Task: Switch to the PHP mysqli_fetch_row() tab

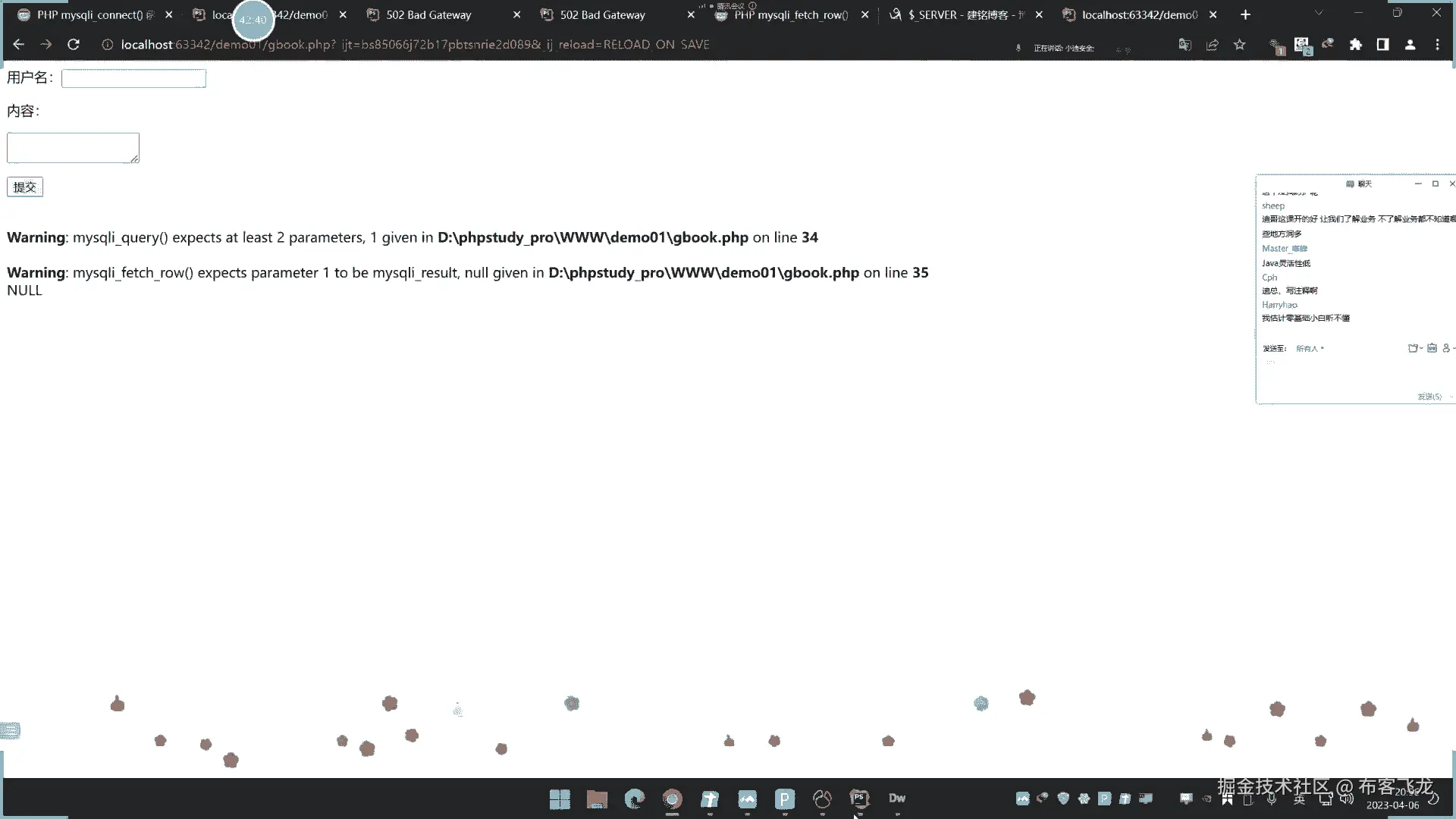Action: tap(790, 14)
